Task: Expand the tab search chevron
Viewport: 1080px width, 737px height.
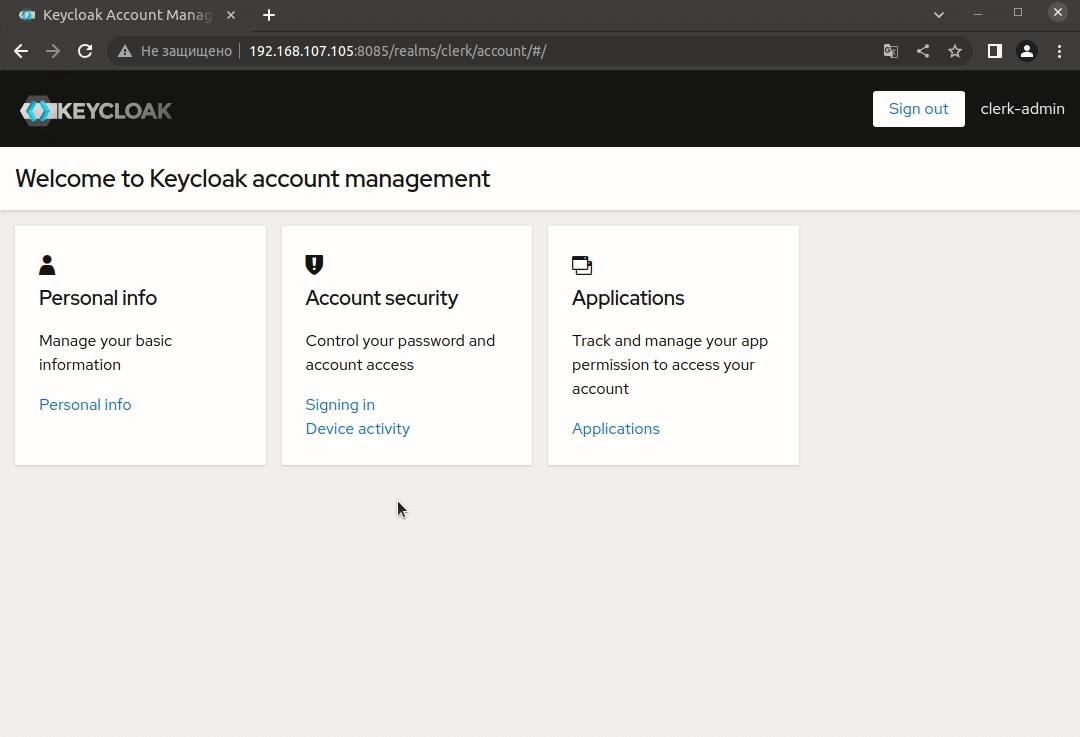Action: (x=939, y=14)
